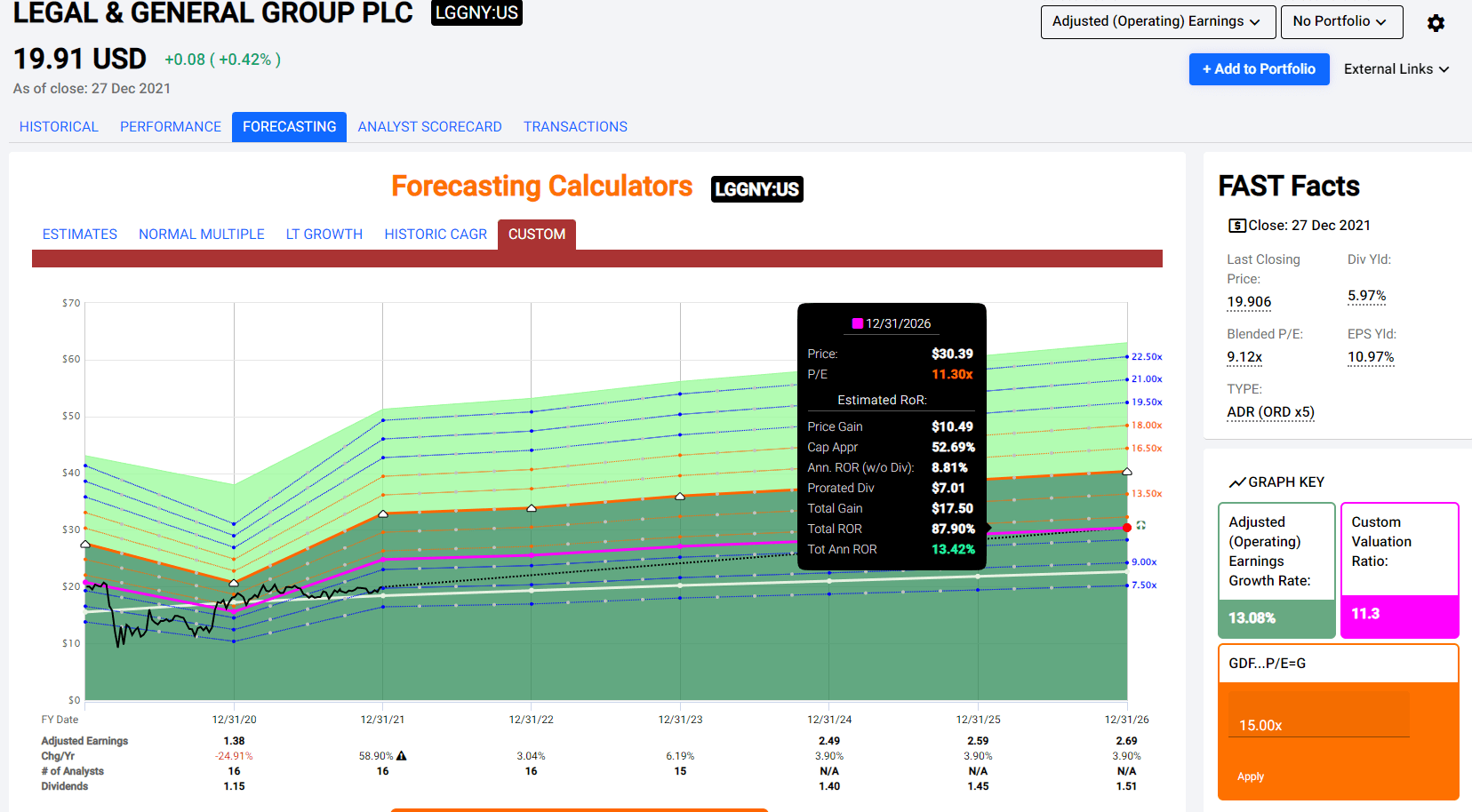1472x812 pixels.
Task: Click the warning triangle beside 58.90%
Action: (x=402, y=756)
